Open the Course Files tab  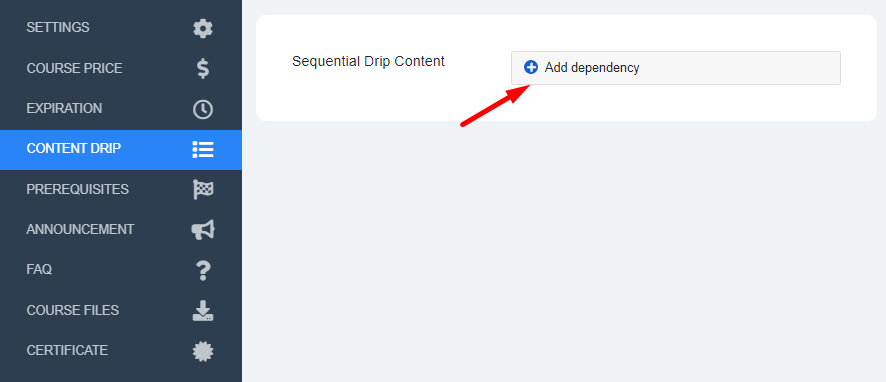click(121, 310)
